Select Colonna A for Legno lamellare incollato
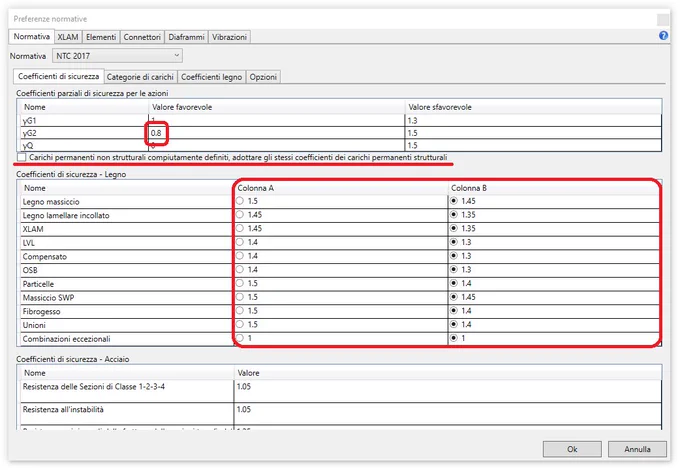Image resolution: width=680 pixels, height=471 pixels. click(240, 215)
